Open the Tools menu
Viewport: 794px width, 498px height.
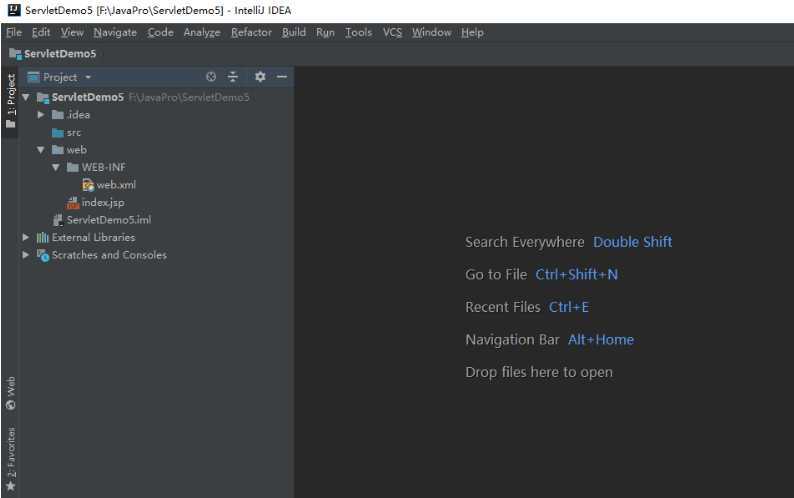[x=358, y=32]
